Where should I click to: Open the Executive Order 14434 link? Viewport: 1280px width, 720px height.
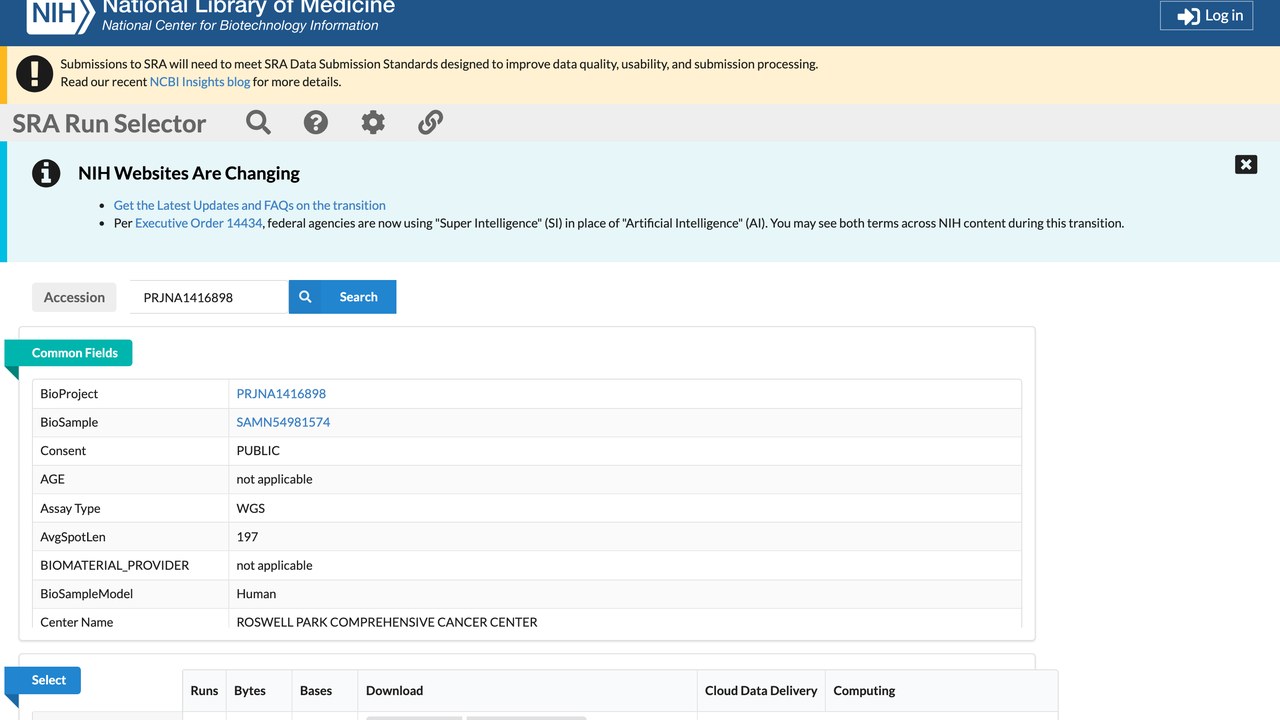[199, 223]
